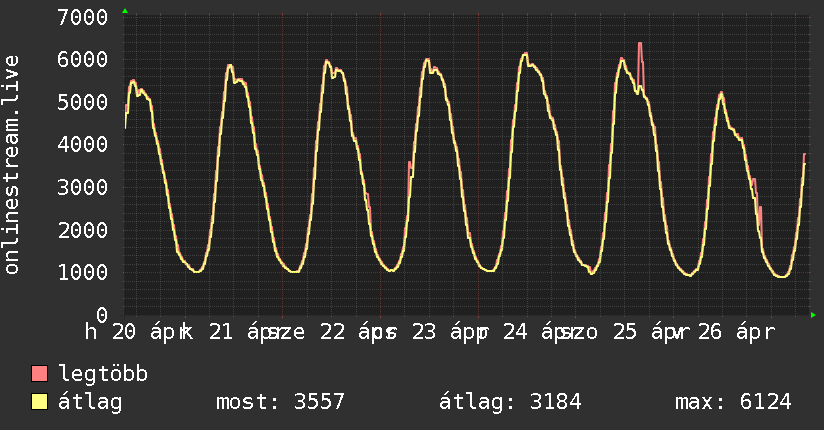Click the yellow átlag legend swatch
Image resolution: width=824 pixels, height=430 pixels.
[40, 402]
